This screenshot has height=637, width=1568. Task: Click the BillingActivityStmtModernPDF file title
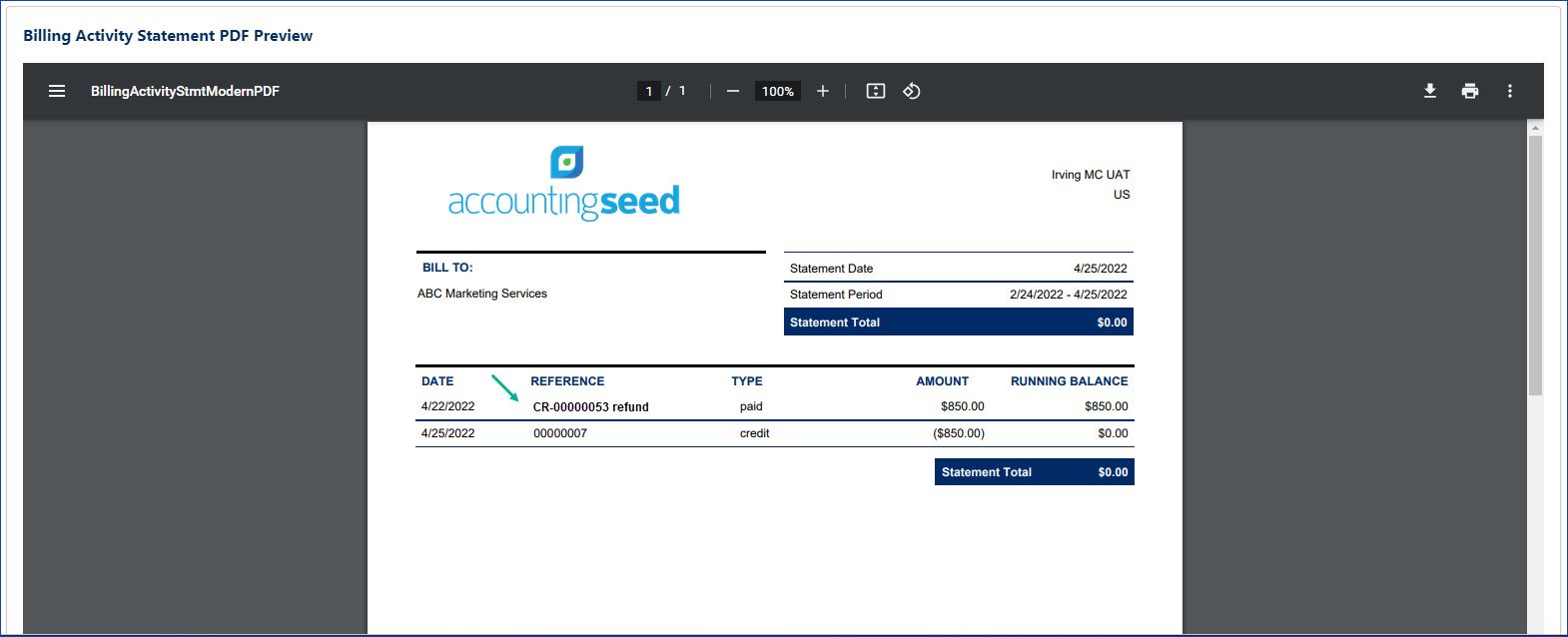click(x=185, y=91)
